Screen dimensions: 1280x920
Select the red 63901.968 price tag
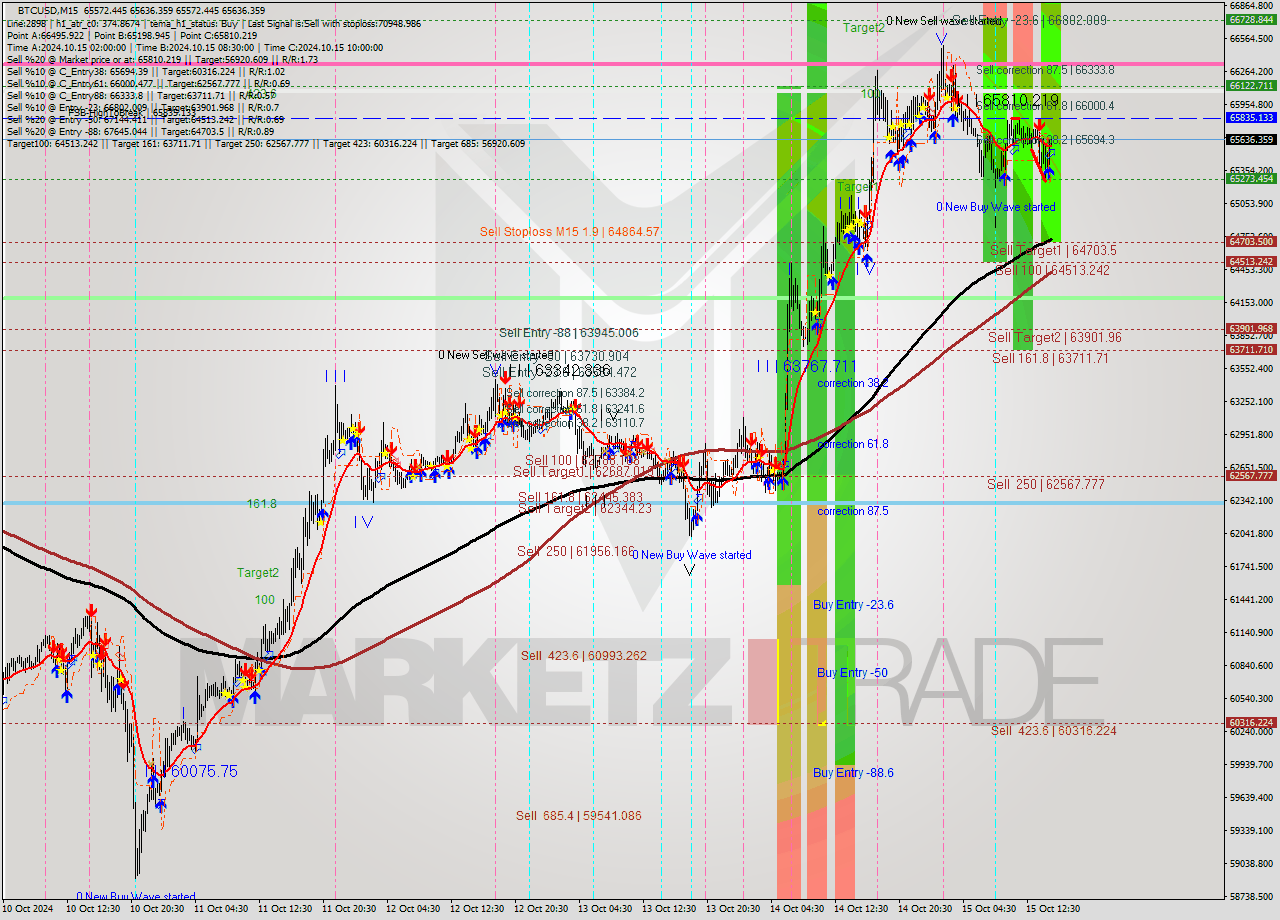click(x=1251, y=328)
